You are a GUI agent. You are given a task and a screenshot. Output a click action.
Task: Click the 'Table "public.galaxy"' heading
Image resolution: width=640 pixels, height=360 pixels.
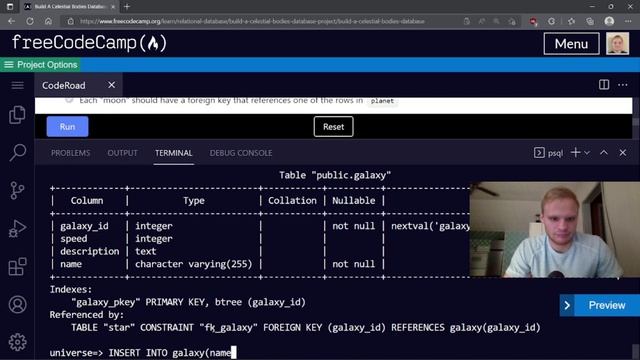click(335, 175)
